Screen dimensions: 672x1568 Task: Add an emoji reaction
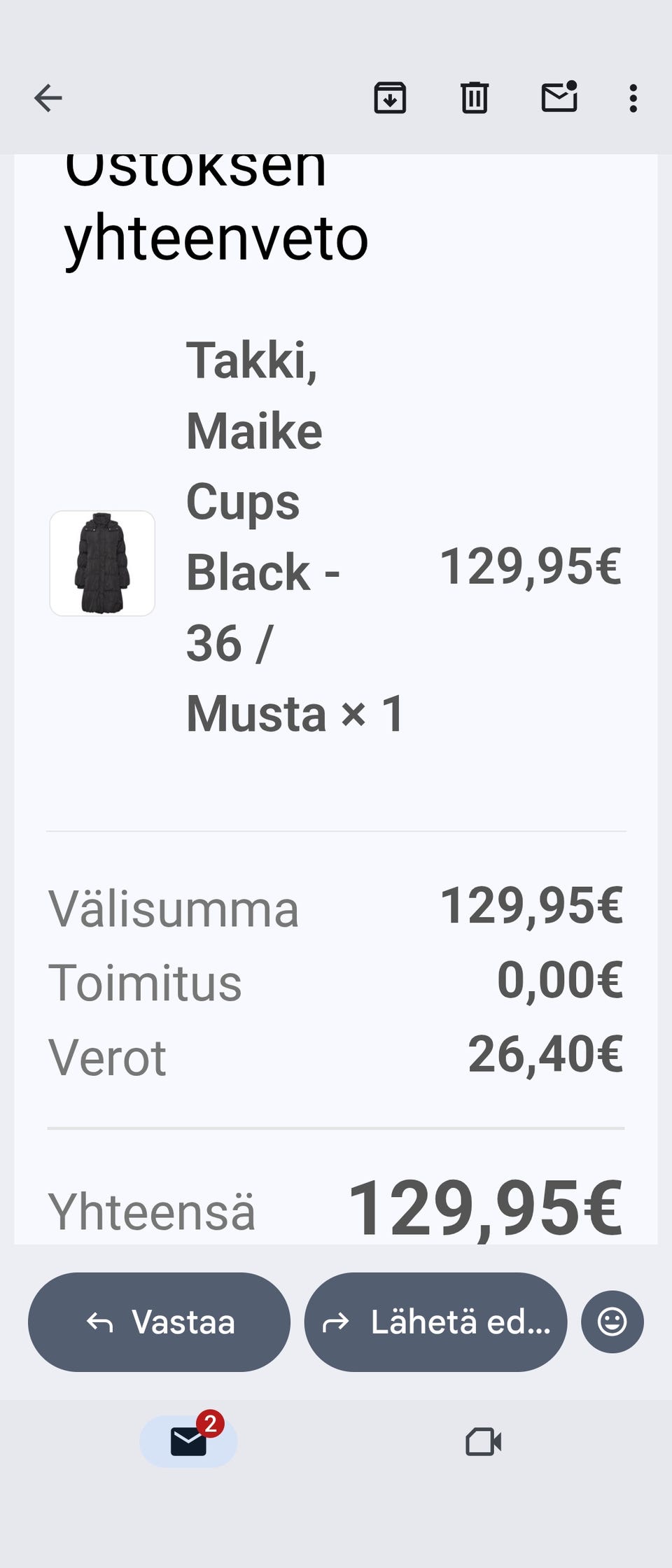612,1322
